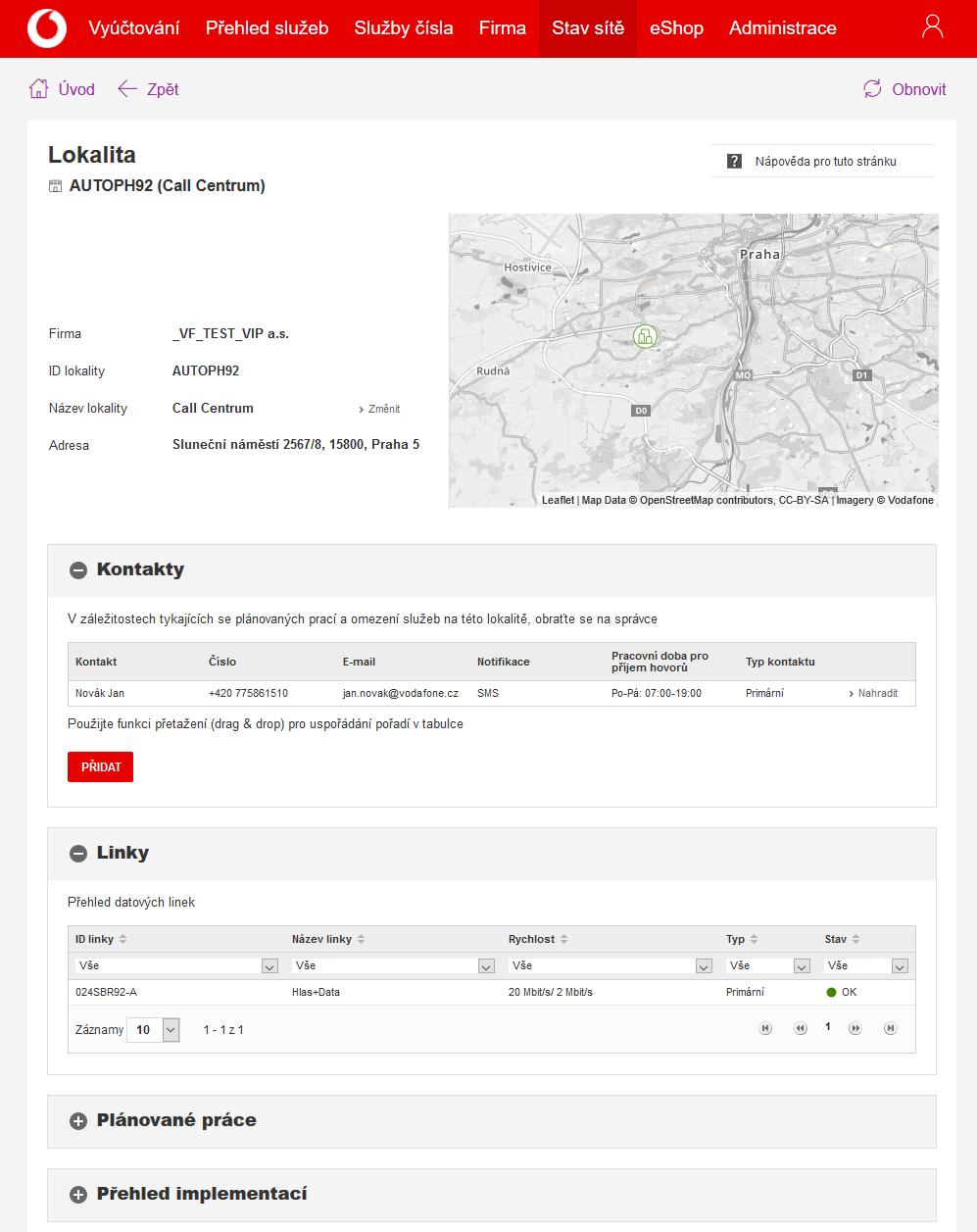977x1232 pixels.
Task: Open the Stav sítě menu
Action: (x=588, y=27)
